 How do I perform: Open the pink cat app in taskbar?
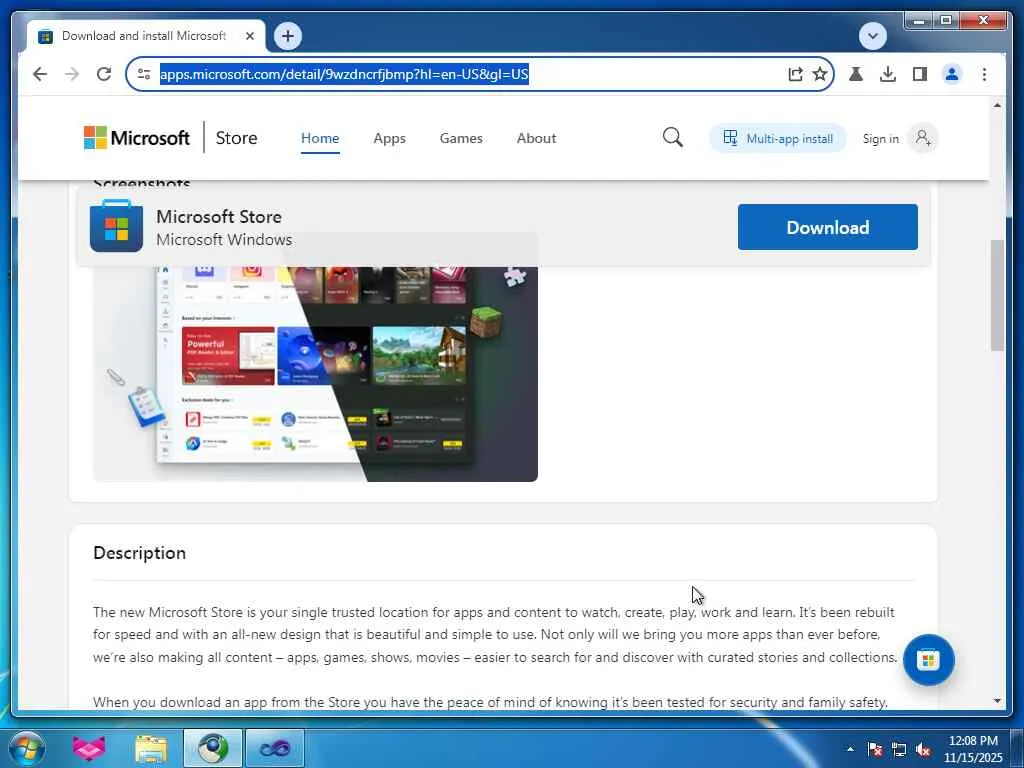[89, 748]
